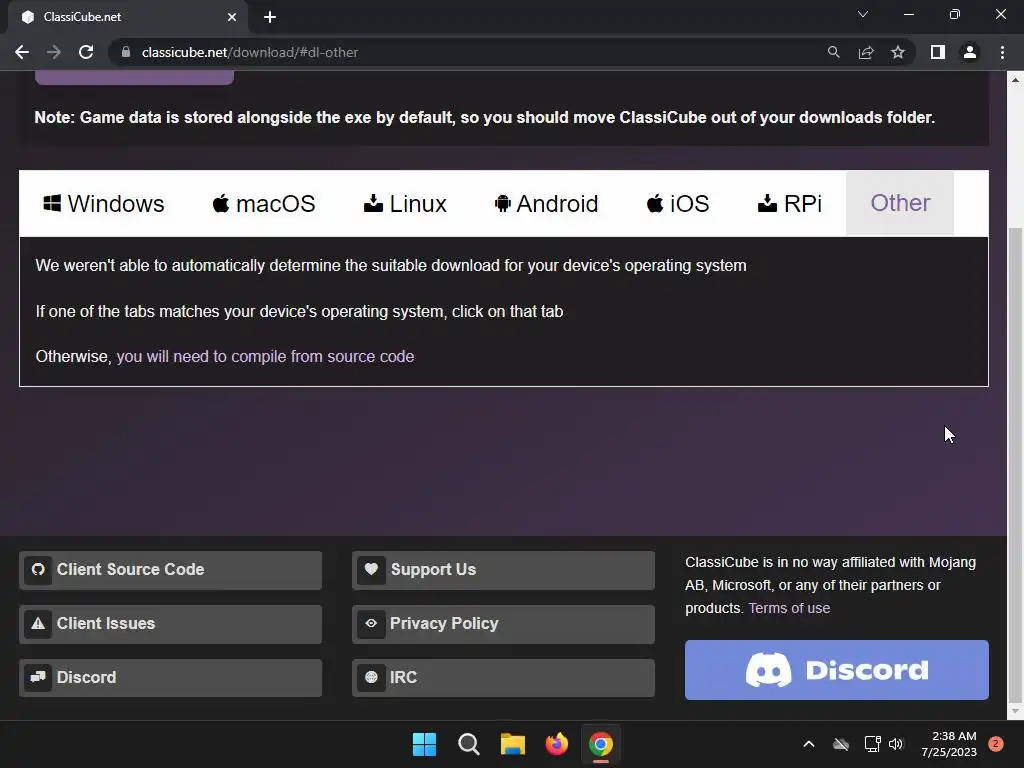Select the ClassiCube.net browser tab

128,17
